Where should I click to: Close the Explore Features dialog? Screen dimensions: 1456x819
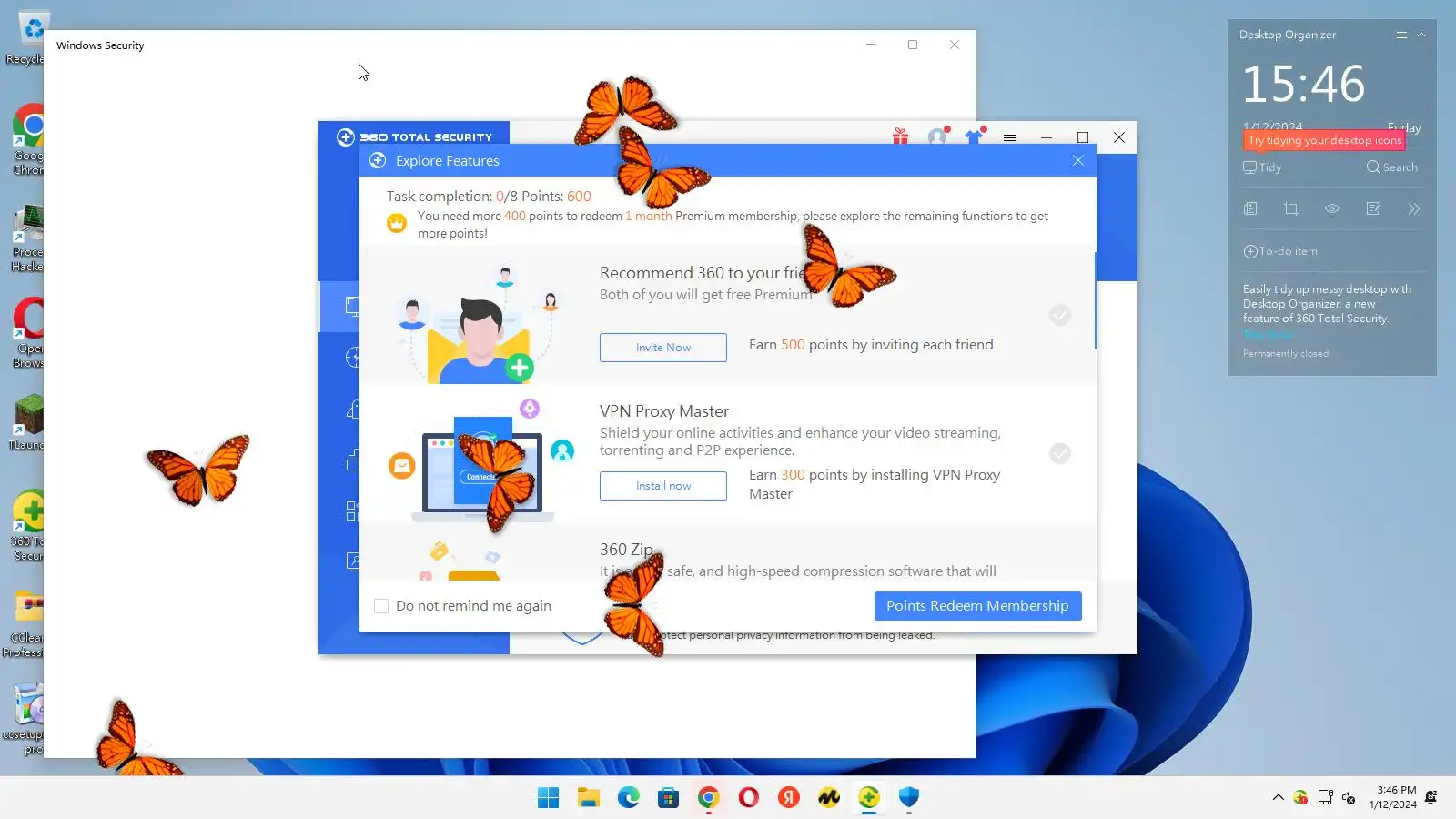1078,160
